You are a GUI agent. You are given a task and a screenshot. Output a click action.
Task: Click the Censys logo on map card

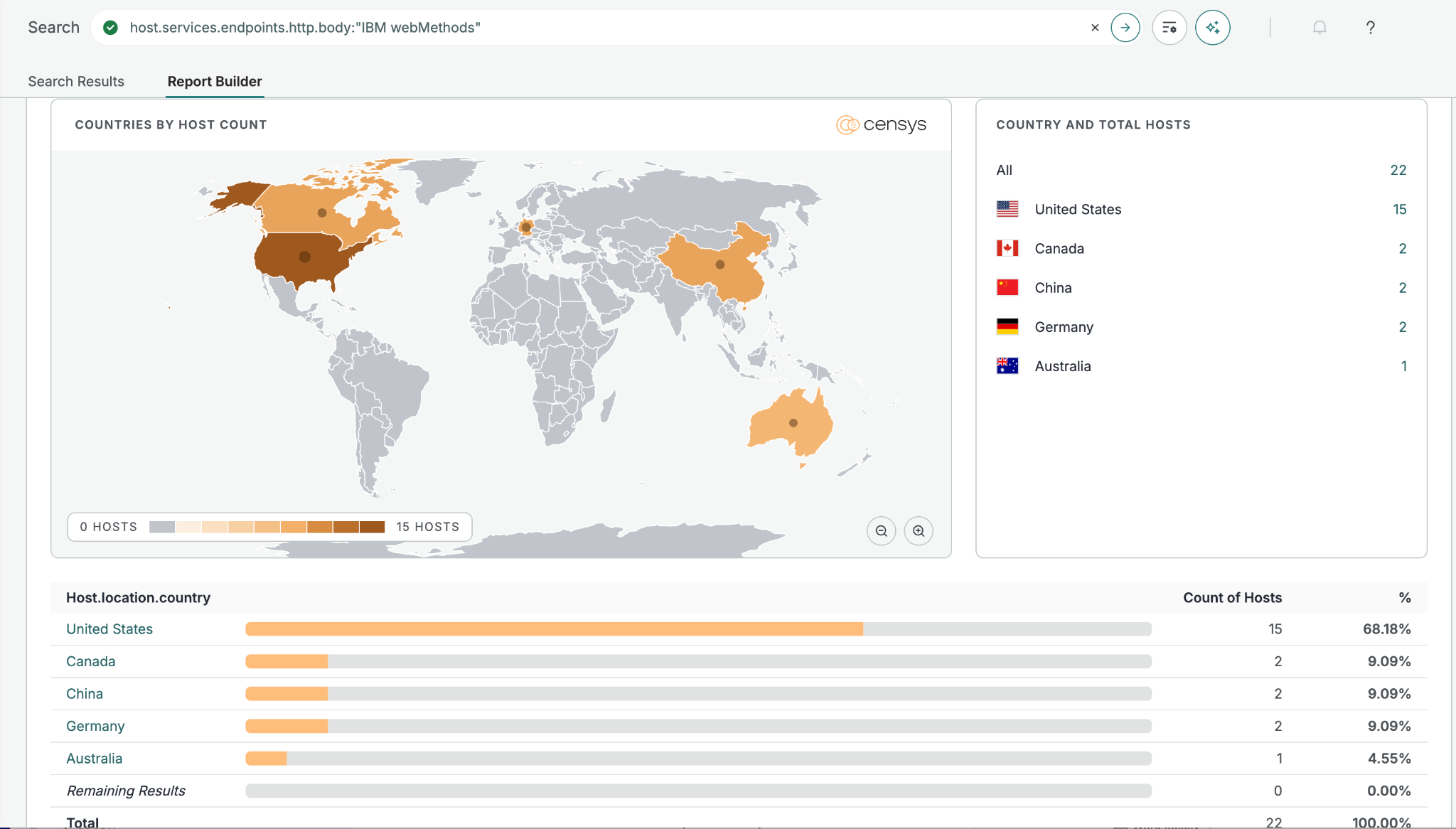(881, 125)
